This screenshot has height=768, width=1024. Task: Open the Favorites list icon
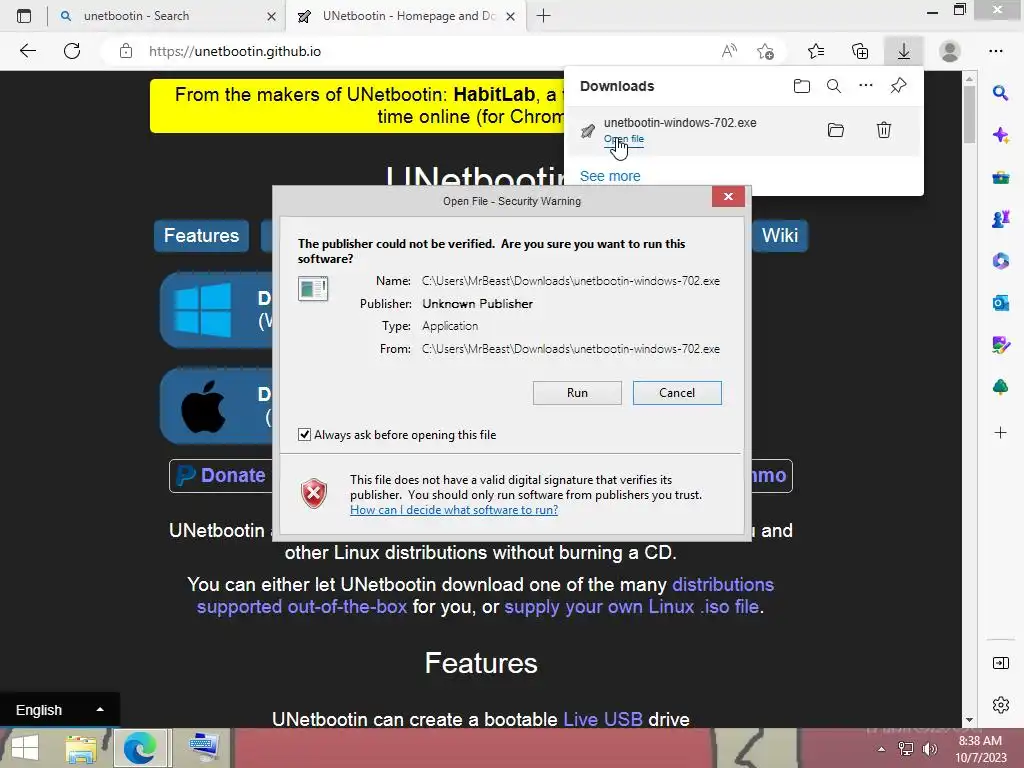click(816, 51)
